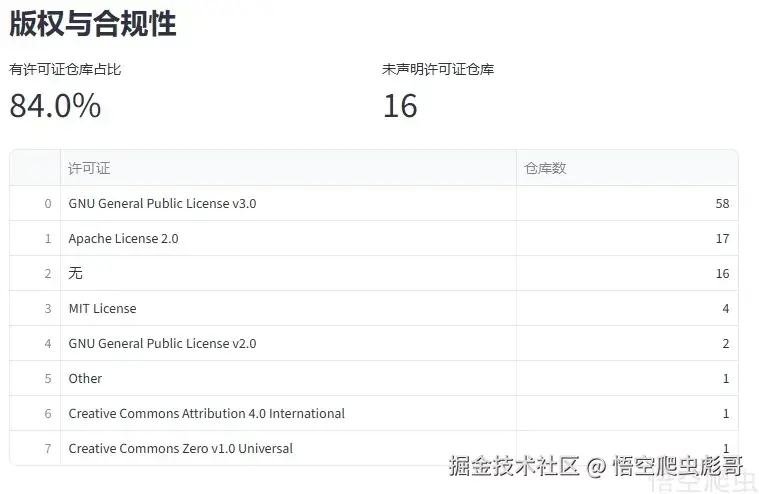This screenshot has width=759, height=494.
Task: Select row index 5 cell
Action: (35, 378)
